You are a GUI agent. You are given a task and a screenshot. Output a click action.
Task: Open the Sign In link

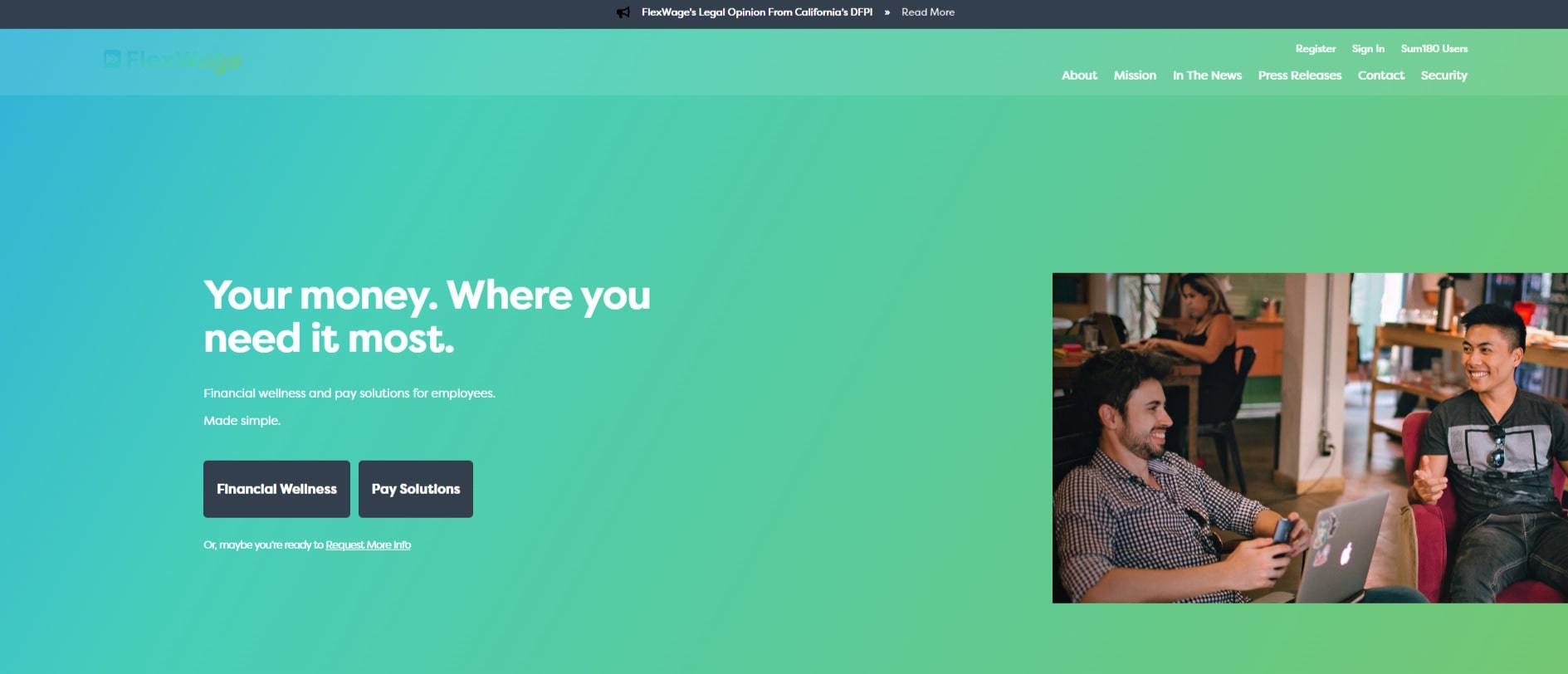click(x=1368, y=49)
